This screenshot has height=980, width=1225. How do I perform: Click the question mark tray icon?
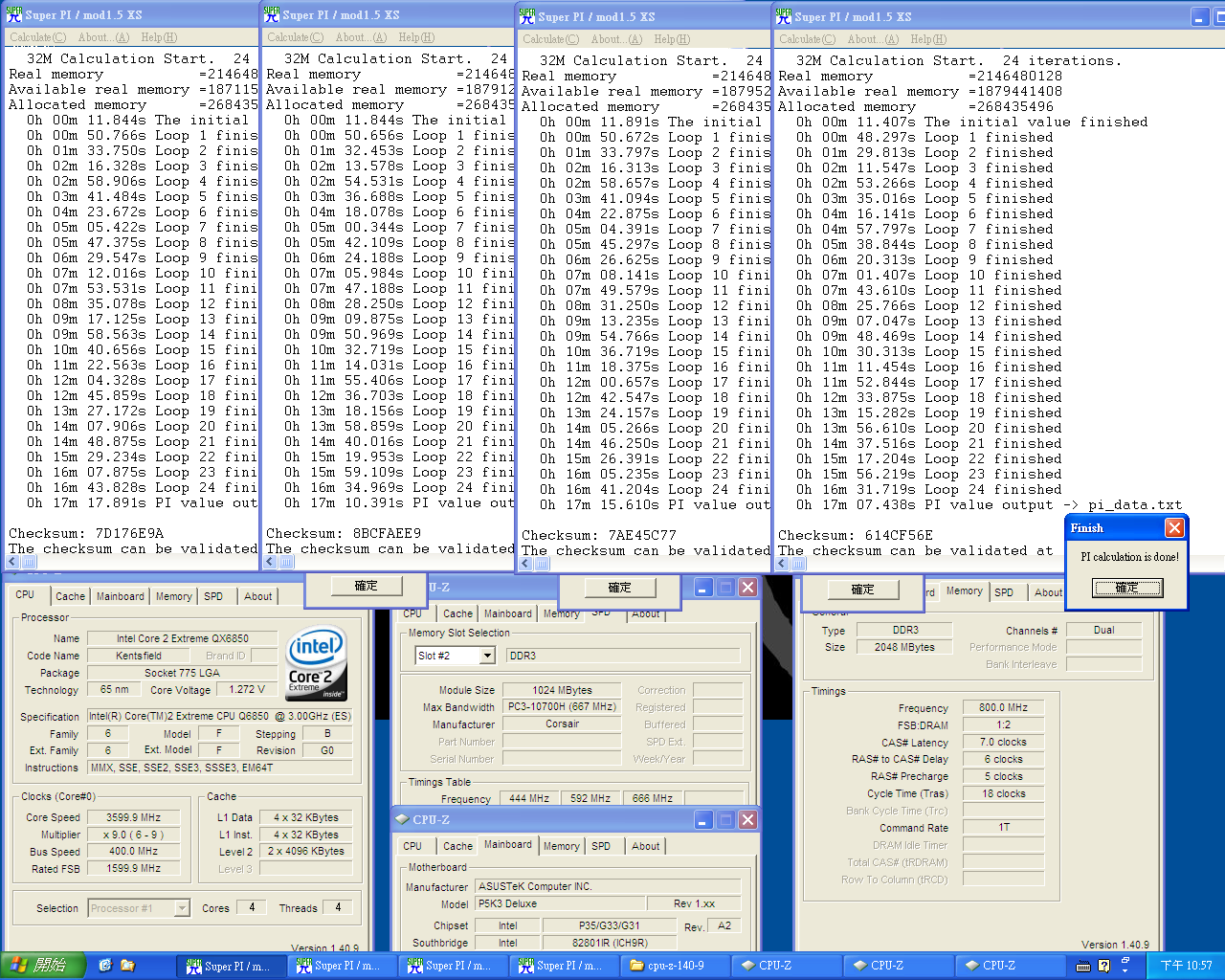click(1103, 967)
